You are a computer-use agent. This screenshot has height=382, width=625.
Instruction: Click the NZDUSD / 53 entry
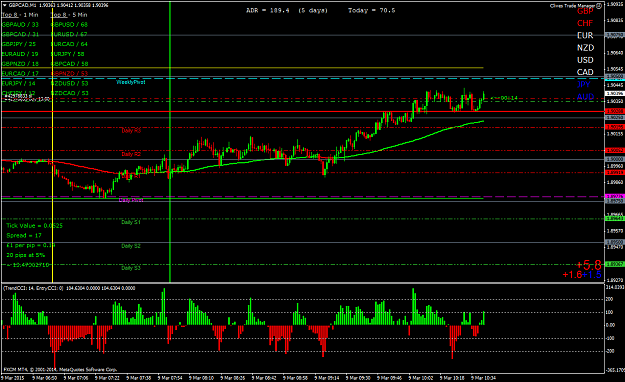pos(69,83)
